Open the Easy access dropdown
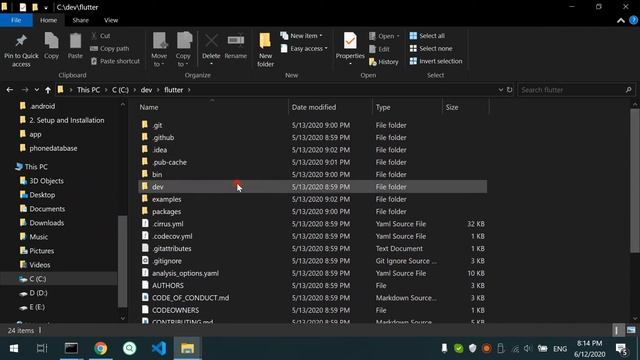The width and height of the screenshot is (640, 360). coord(304,49)
